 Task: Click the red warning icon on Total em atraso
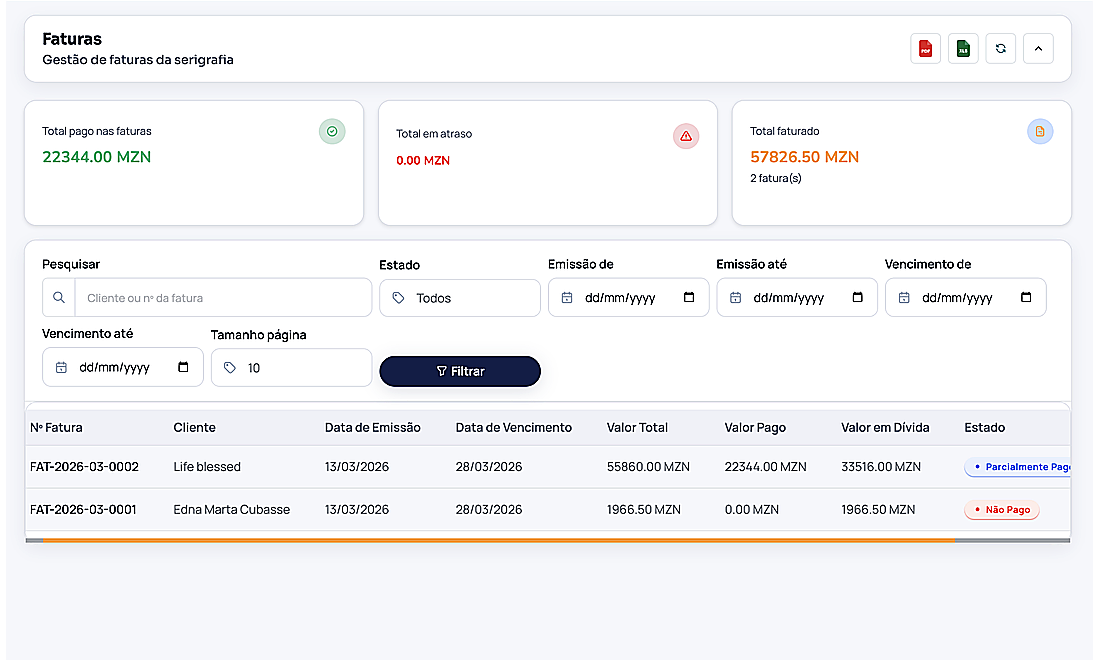click(x=686, y=136)
